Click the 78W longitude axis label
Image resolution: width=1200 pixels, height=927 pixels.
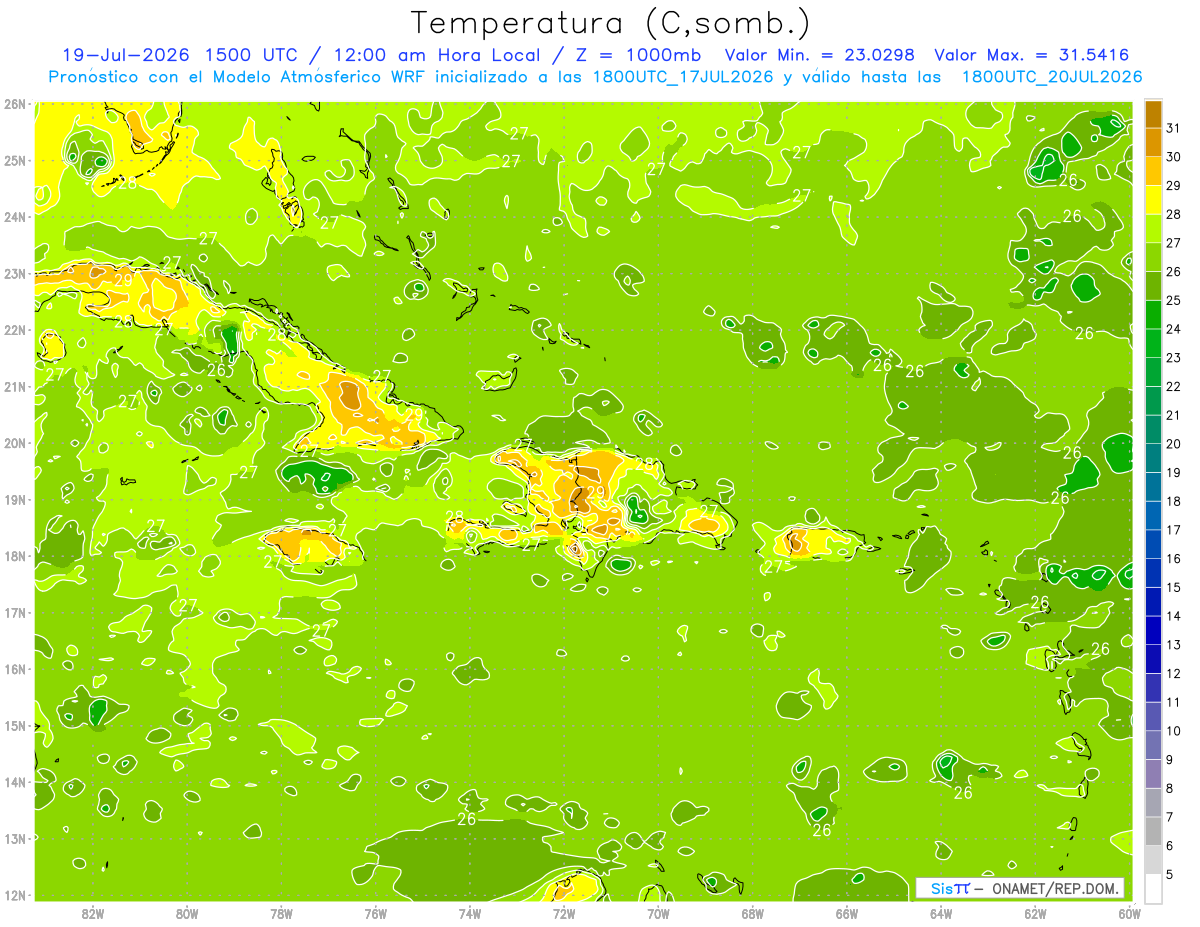click(x=281, y=913)
